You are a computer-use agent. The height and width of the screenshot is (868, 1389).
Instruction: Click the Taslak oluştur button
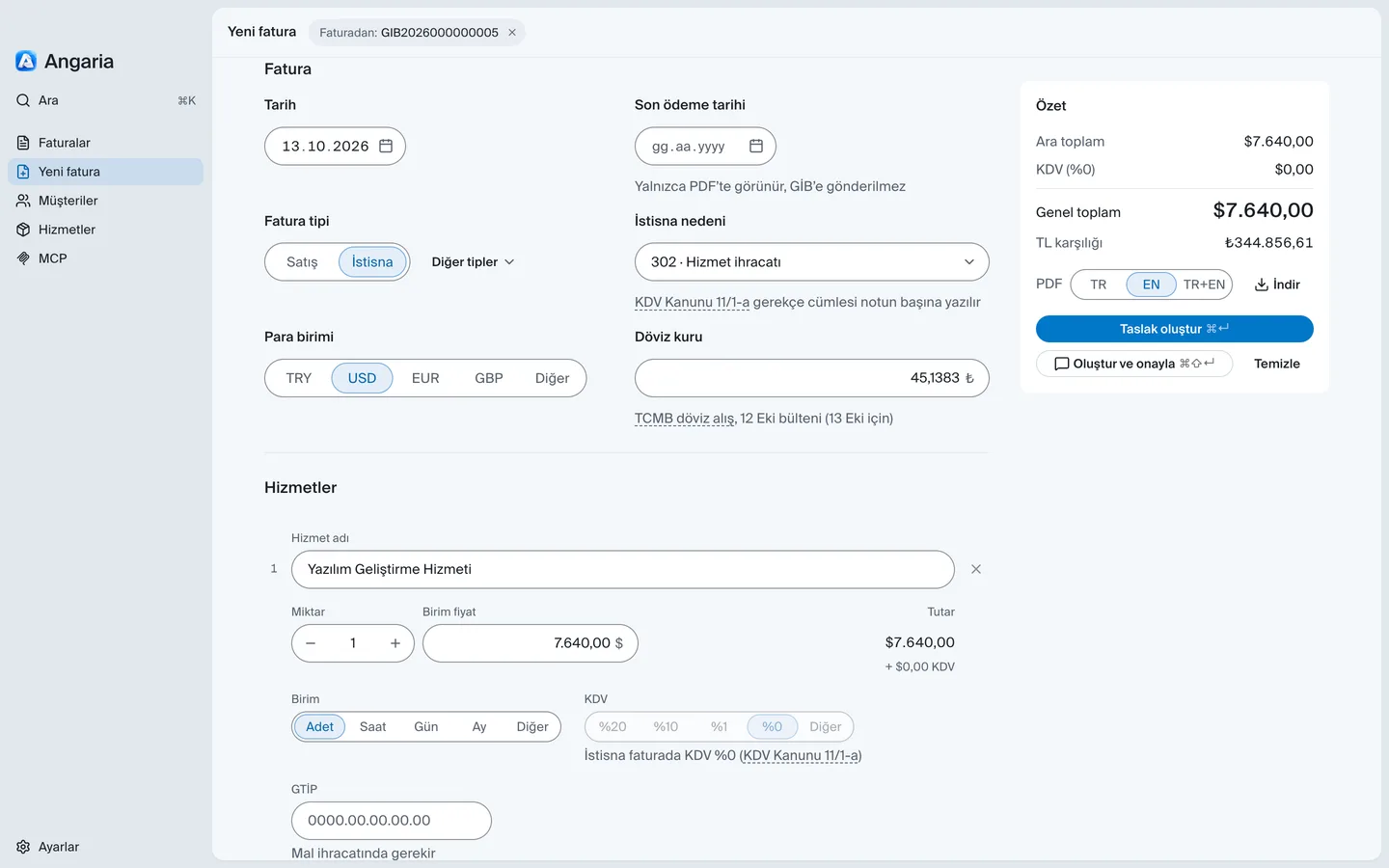(x=1175, y=329)
